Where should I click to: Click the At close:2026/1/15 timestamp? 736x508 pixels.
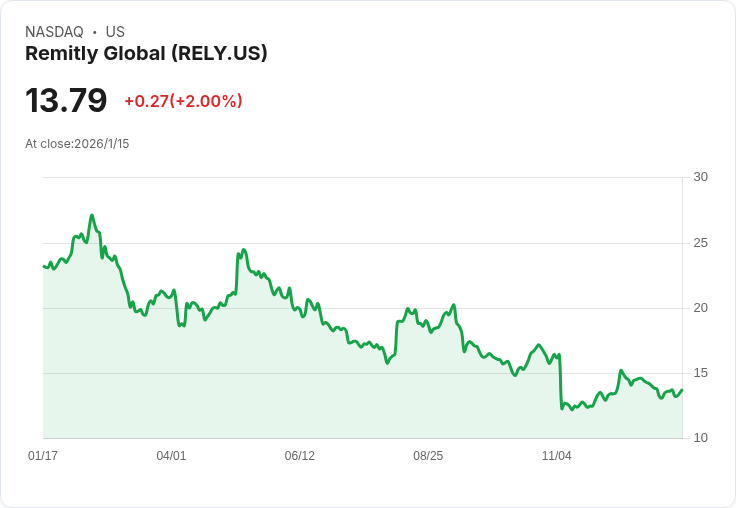[77, 144]
